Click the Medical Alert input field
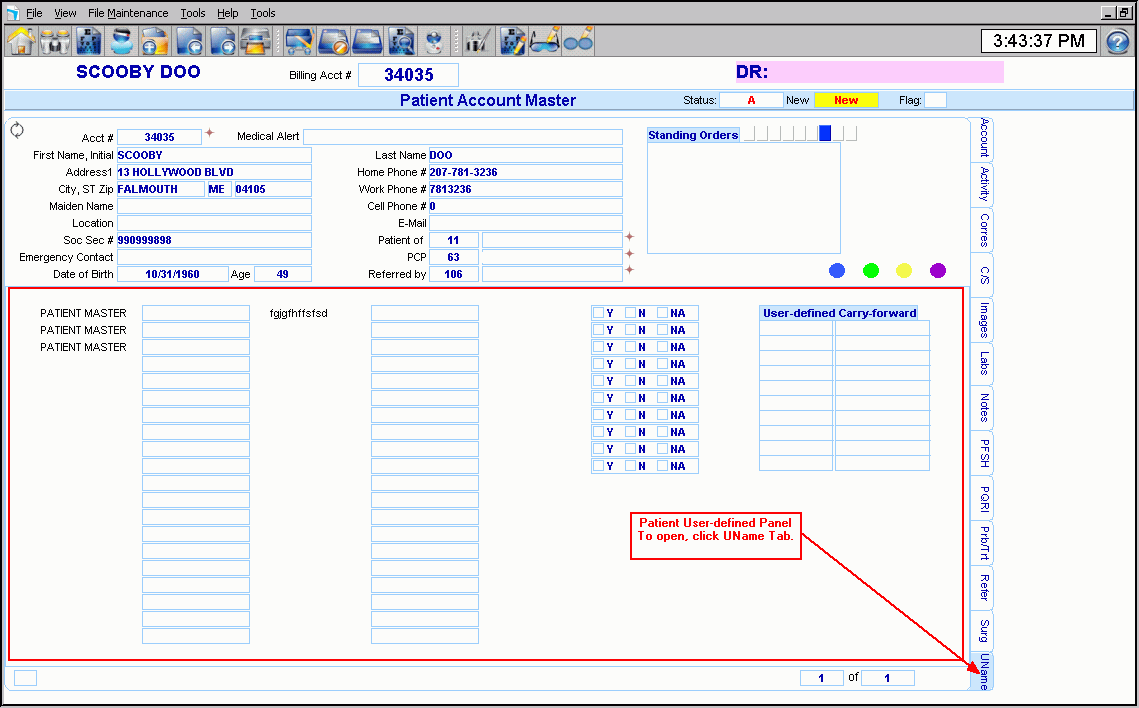1139x708 pixels. click(462, 137)
